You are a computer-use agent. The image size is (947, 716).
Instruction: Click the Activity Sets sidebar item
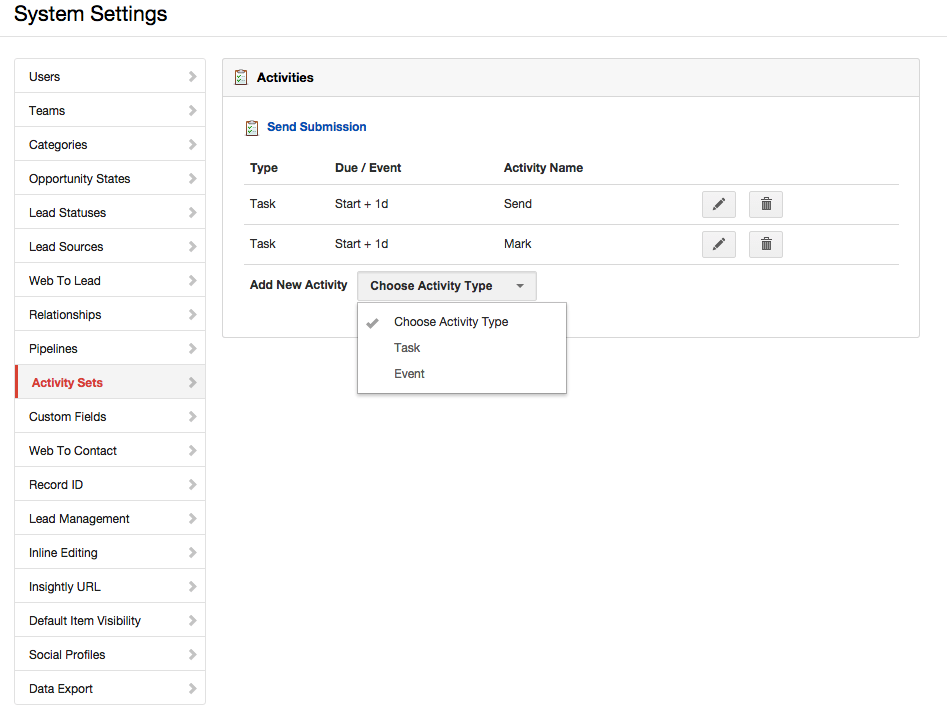pyautogui.click(x=67, y=383)
